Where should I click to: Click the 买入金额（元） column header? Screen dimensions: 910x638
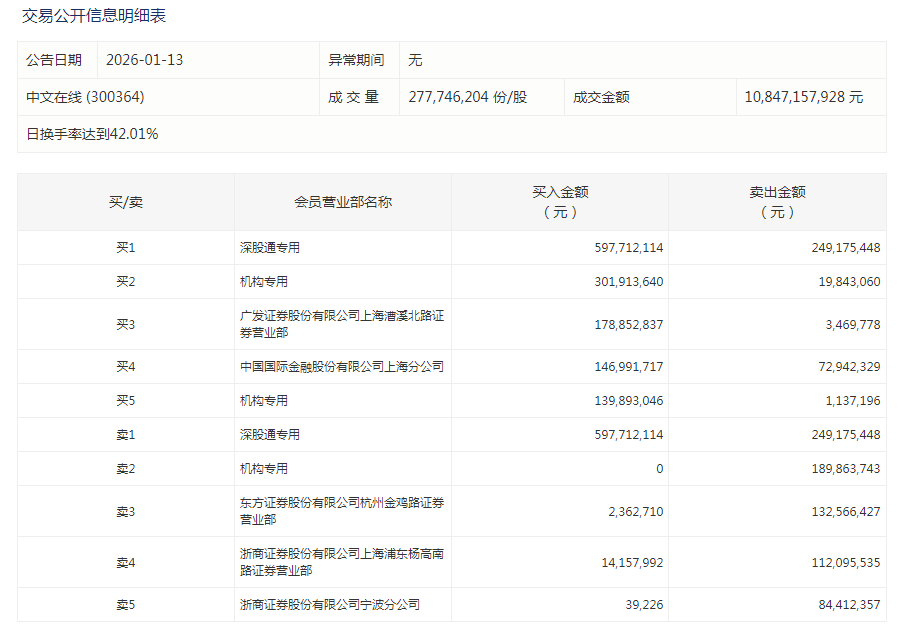click(x=560, y=202)
